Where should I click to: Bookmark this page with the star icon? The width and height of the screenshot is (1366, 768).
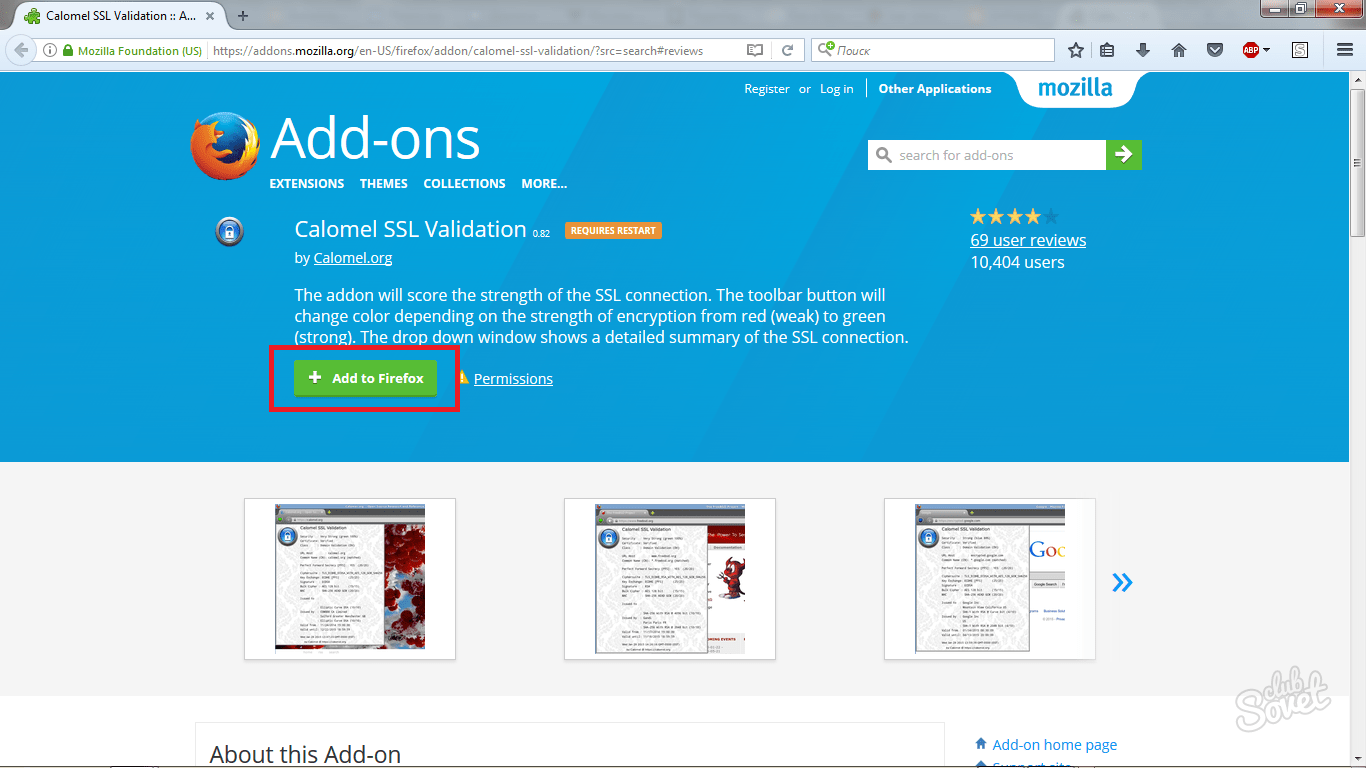pos(1076,50)
